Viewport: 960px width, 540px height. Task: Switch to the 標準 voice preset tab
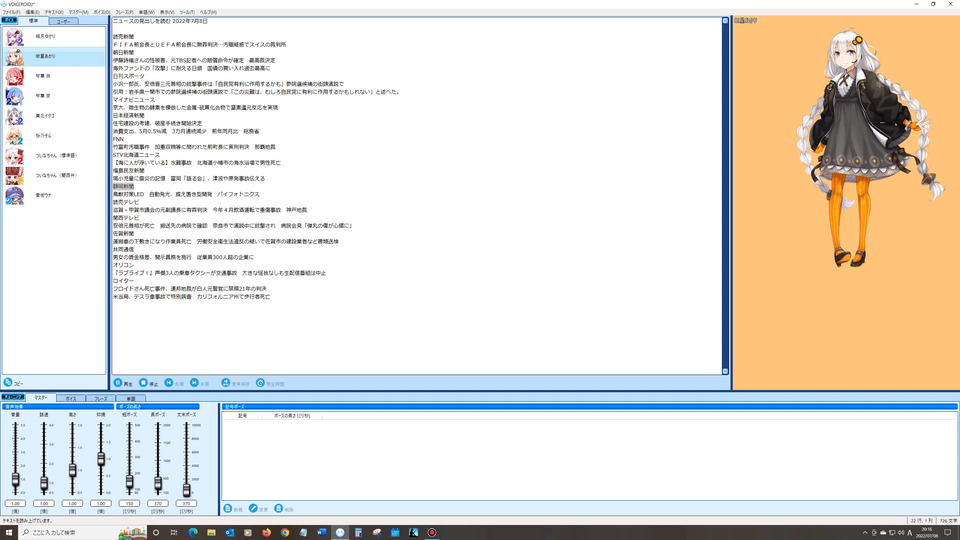pyautogui.click(x=33, y=21)
